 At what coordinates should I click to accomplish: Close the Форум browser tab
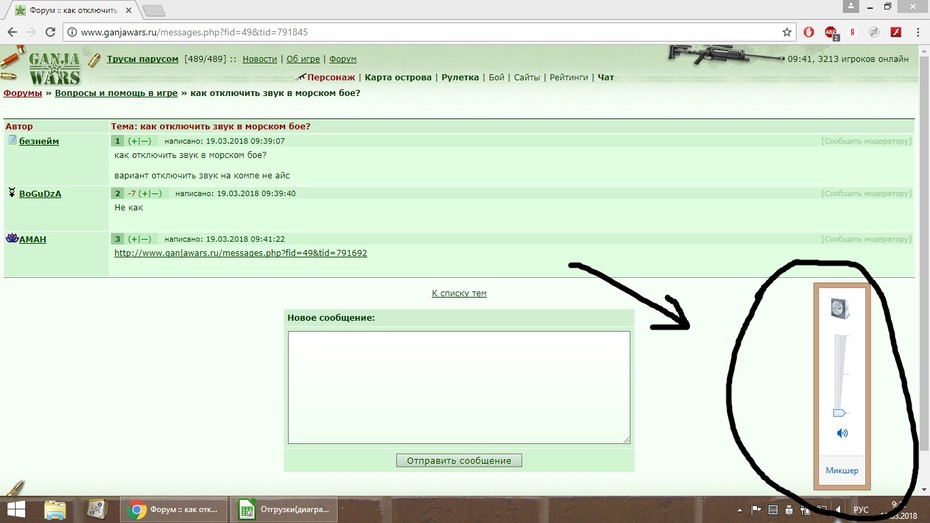coord(128,10)
